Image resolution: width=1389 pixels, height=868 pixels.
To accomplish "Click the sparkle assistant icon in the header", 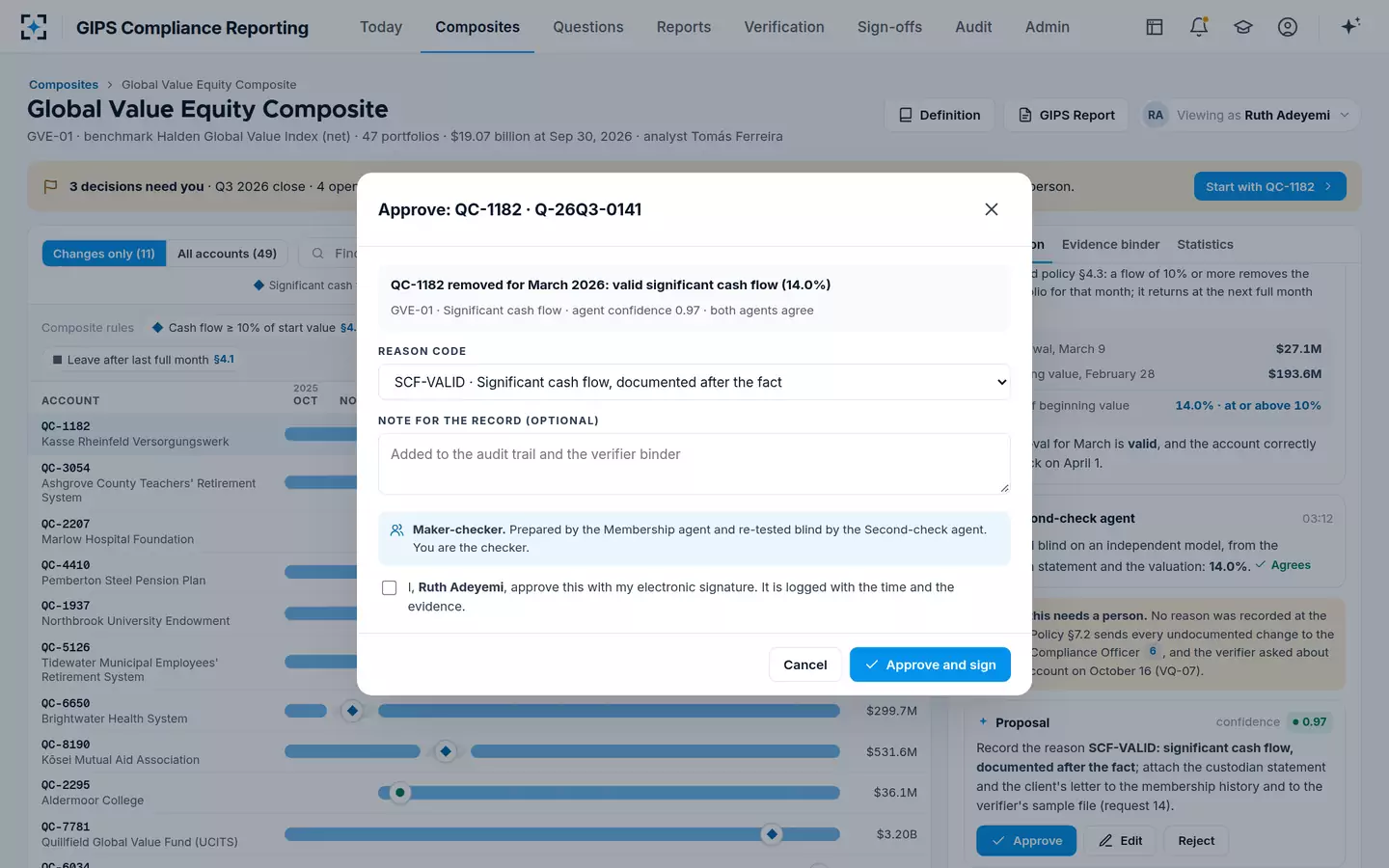I will 1350,26.
